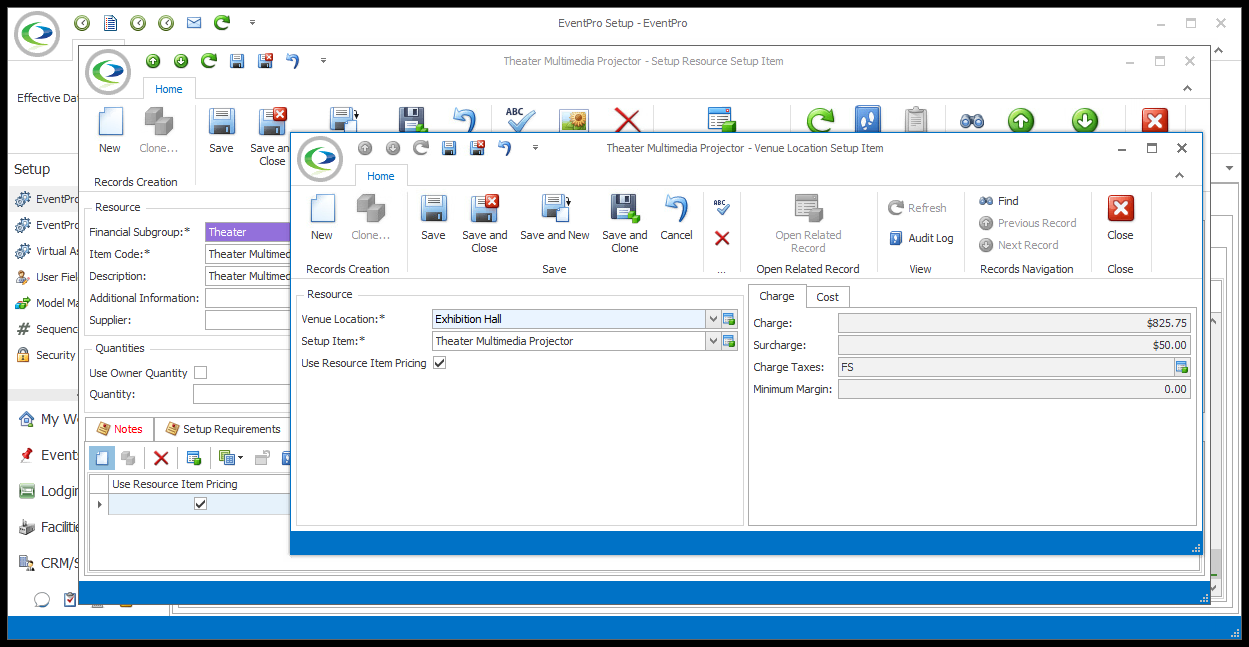The width and height of the screenshot is (1249, 647).
Task: Click Save in the Setup Resource window ribbon
Action: tap(221, 131)
